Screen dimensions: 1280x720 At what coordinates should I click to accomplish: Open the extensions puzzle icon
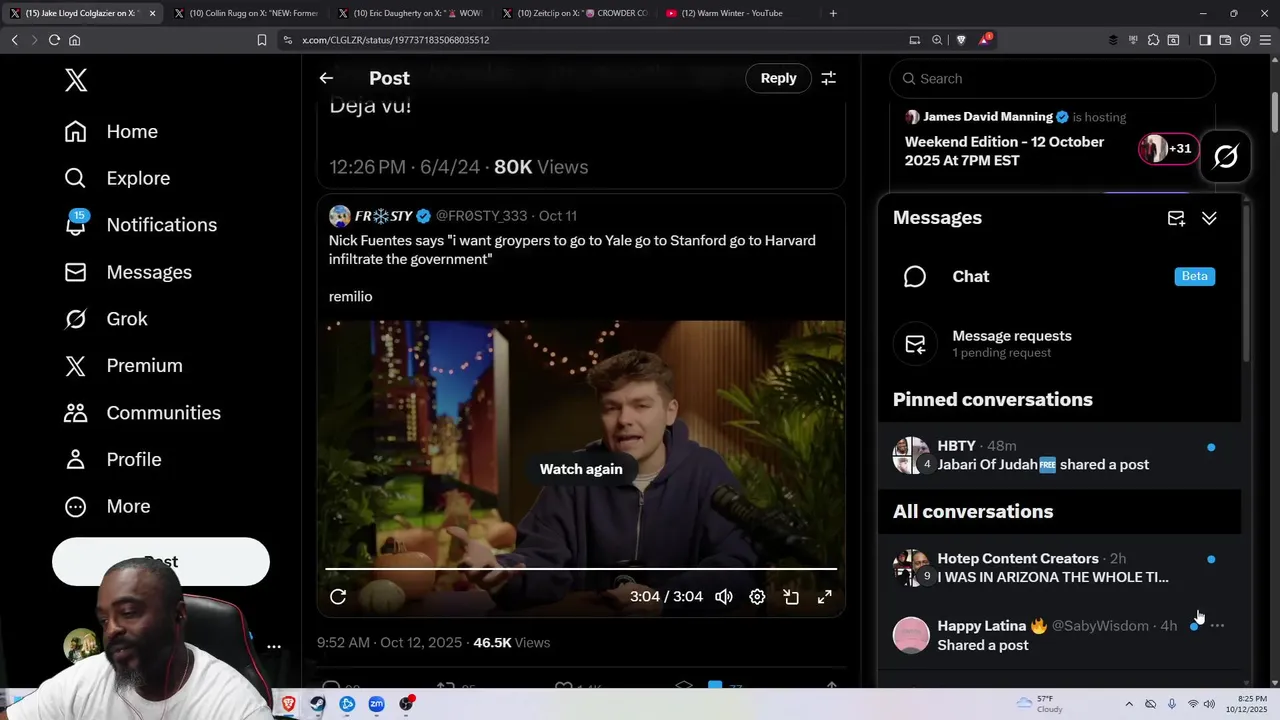[1153, 40]
